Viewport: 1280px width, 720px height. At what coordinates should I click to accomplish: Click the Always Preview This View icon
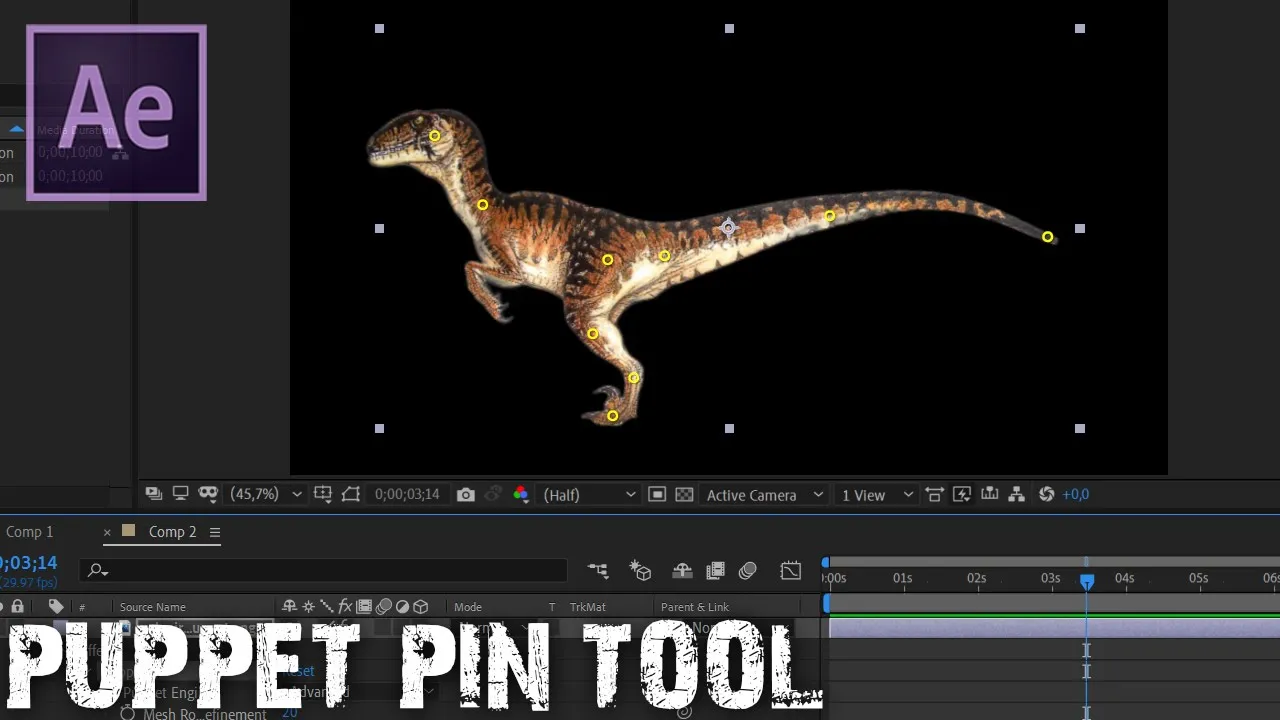(x=153, y=494)
